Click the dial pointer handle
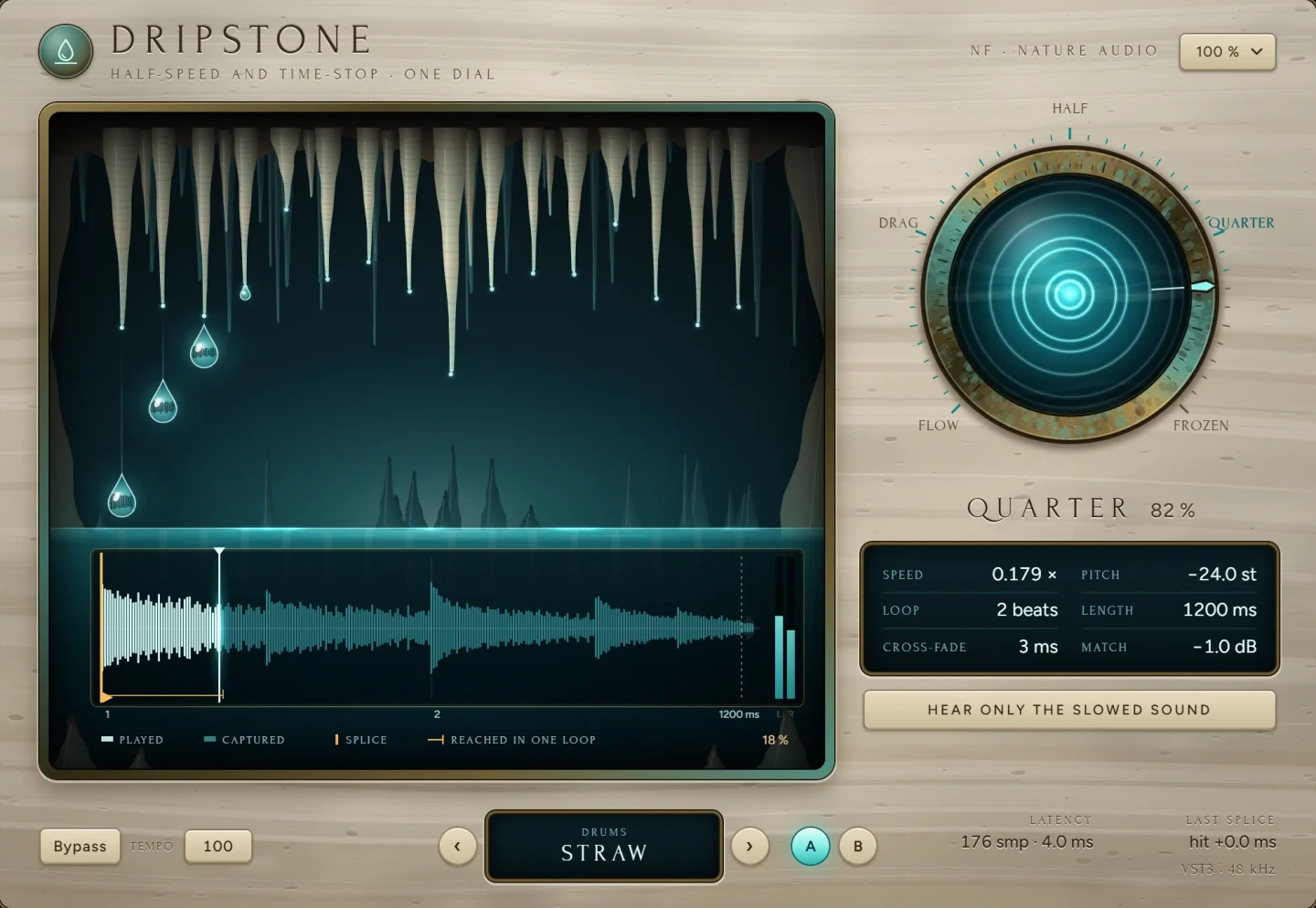Screen dimensions: 1316x908 coord(1203,287)
